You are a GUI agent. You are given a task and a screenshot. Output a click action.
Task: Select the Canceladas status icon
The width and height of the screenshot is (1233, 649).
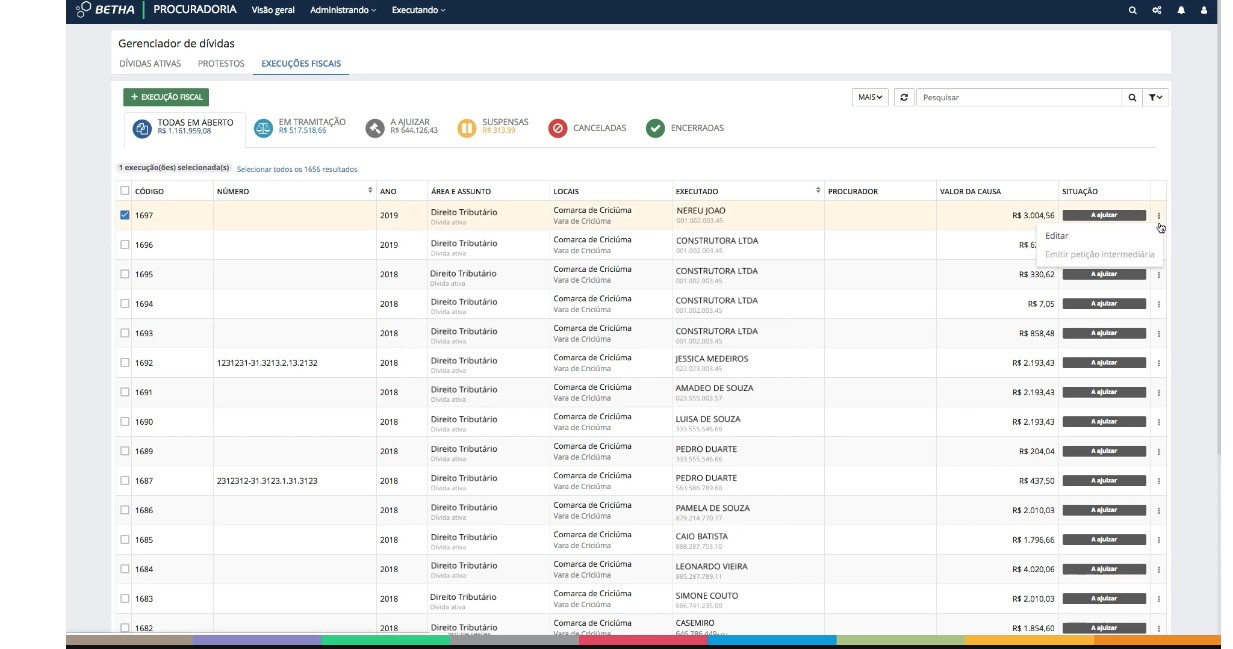[558, 128]
